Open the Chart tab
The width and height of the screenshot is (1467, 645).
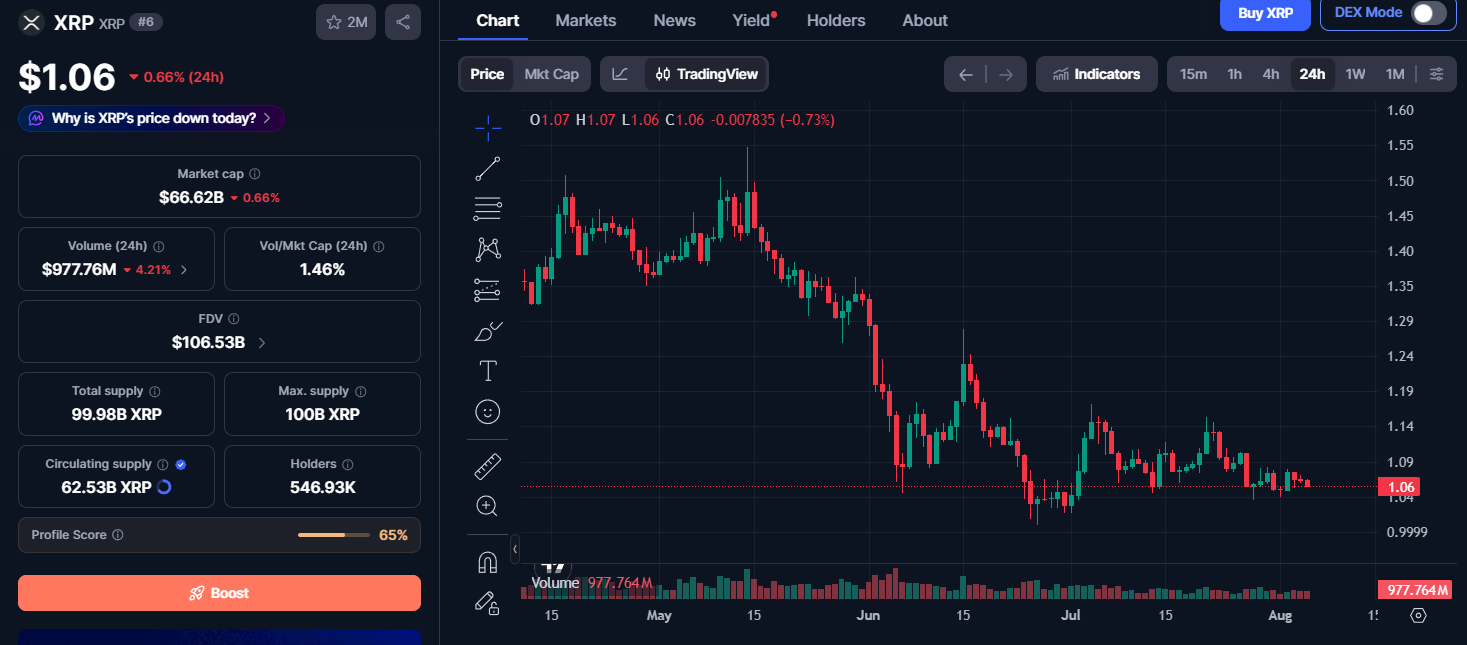tap(497, 20)
